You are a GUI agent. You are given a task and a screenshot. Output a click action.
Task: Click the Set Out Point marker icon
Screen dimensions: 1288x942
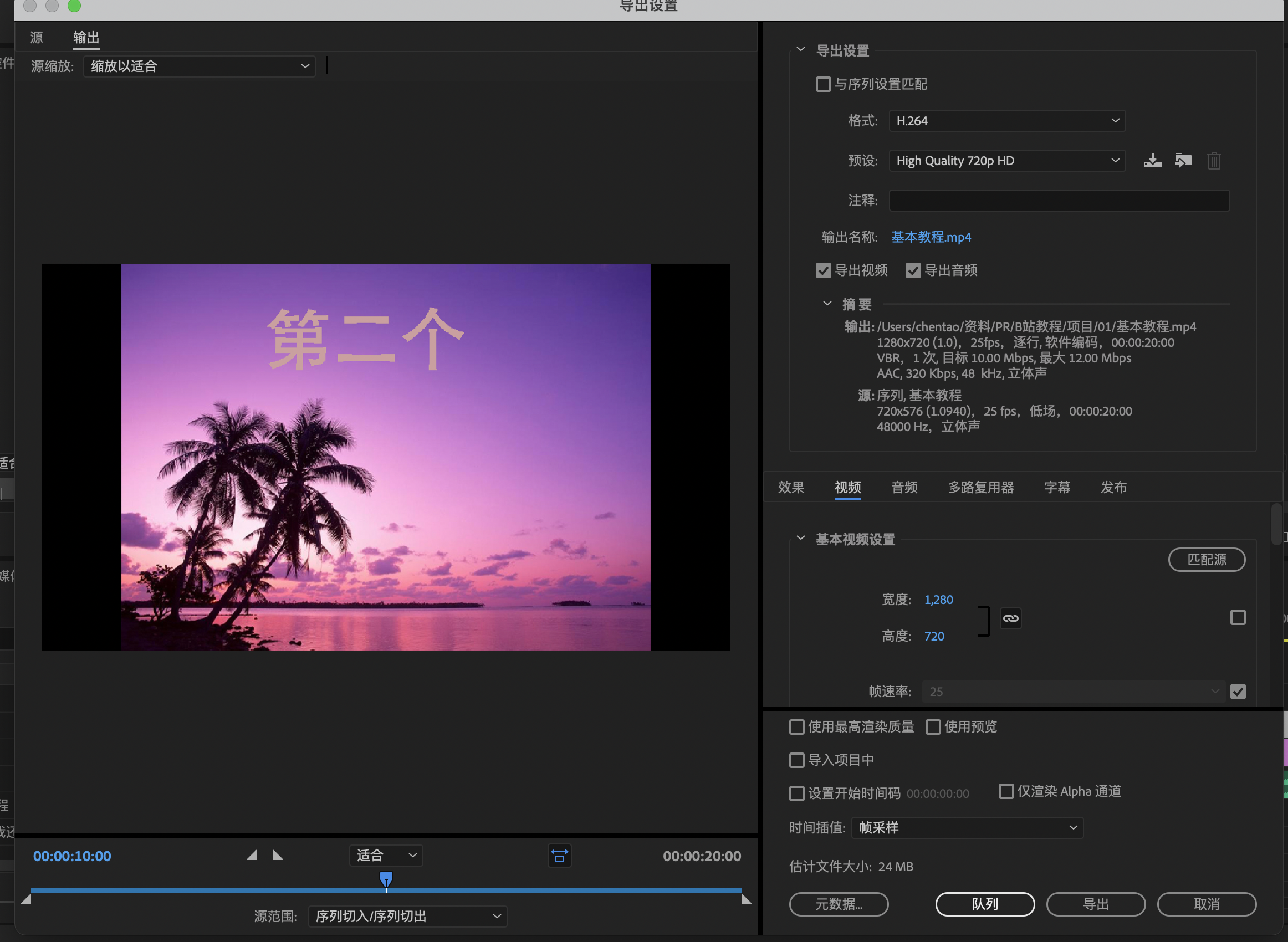tap(278, 855)
